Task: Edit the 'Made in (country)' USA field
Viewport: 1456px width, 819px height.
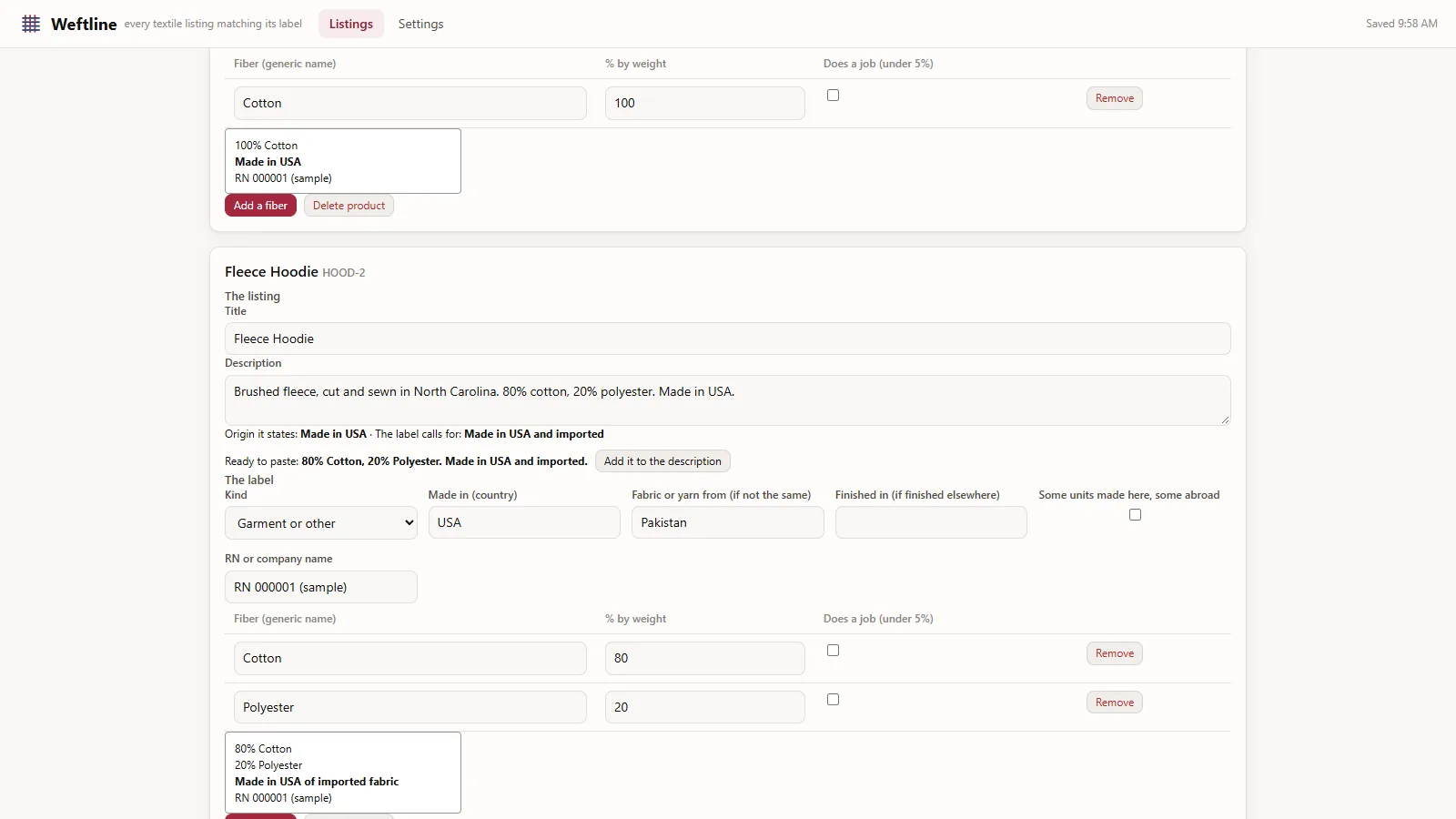Action: click(524, 522)
